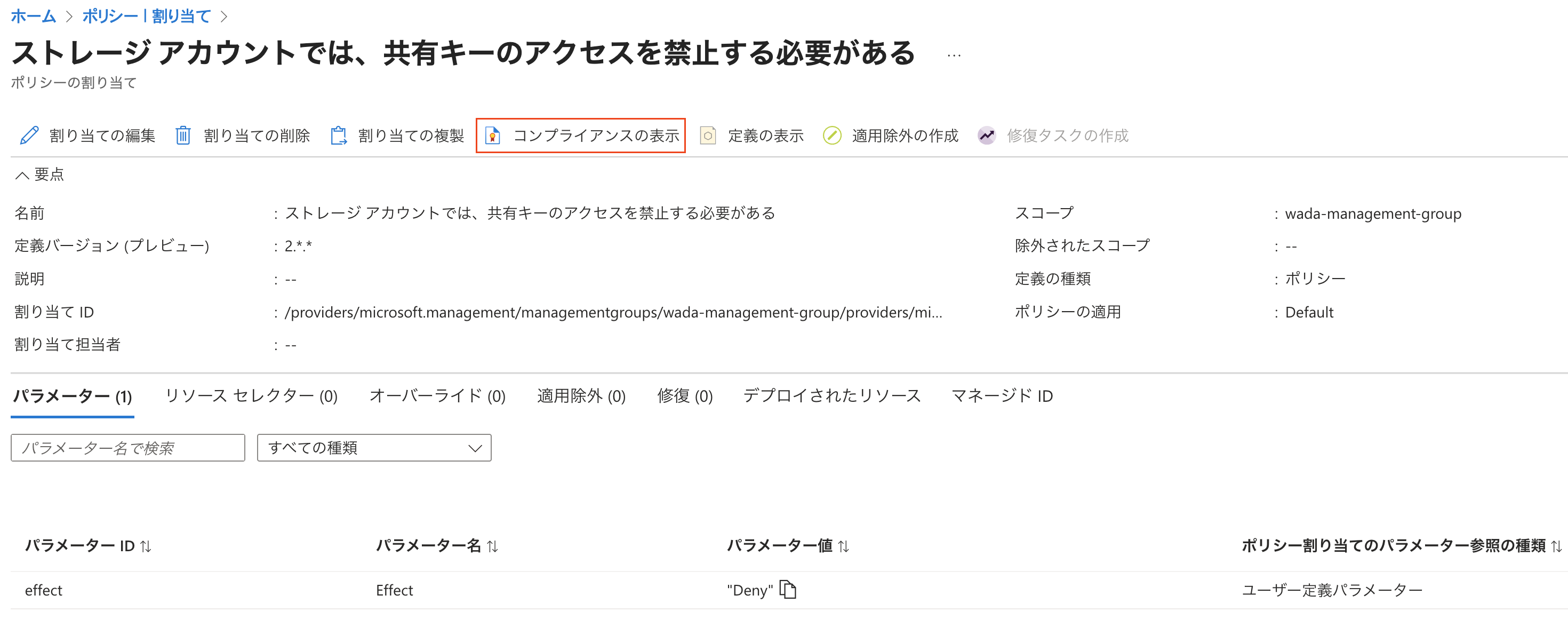Click the 割り当ての編集 label
1568x635 pixels.
pos(102,135)
